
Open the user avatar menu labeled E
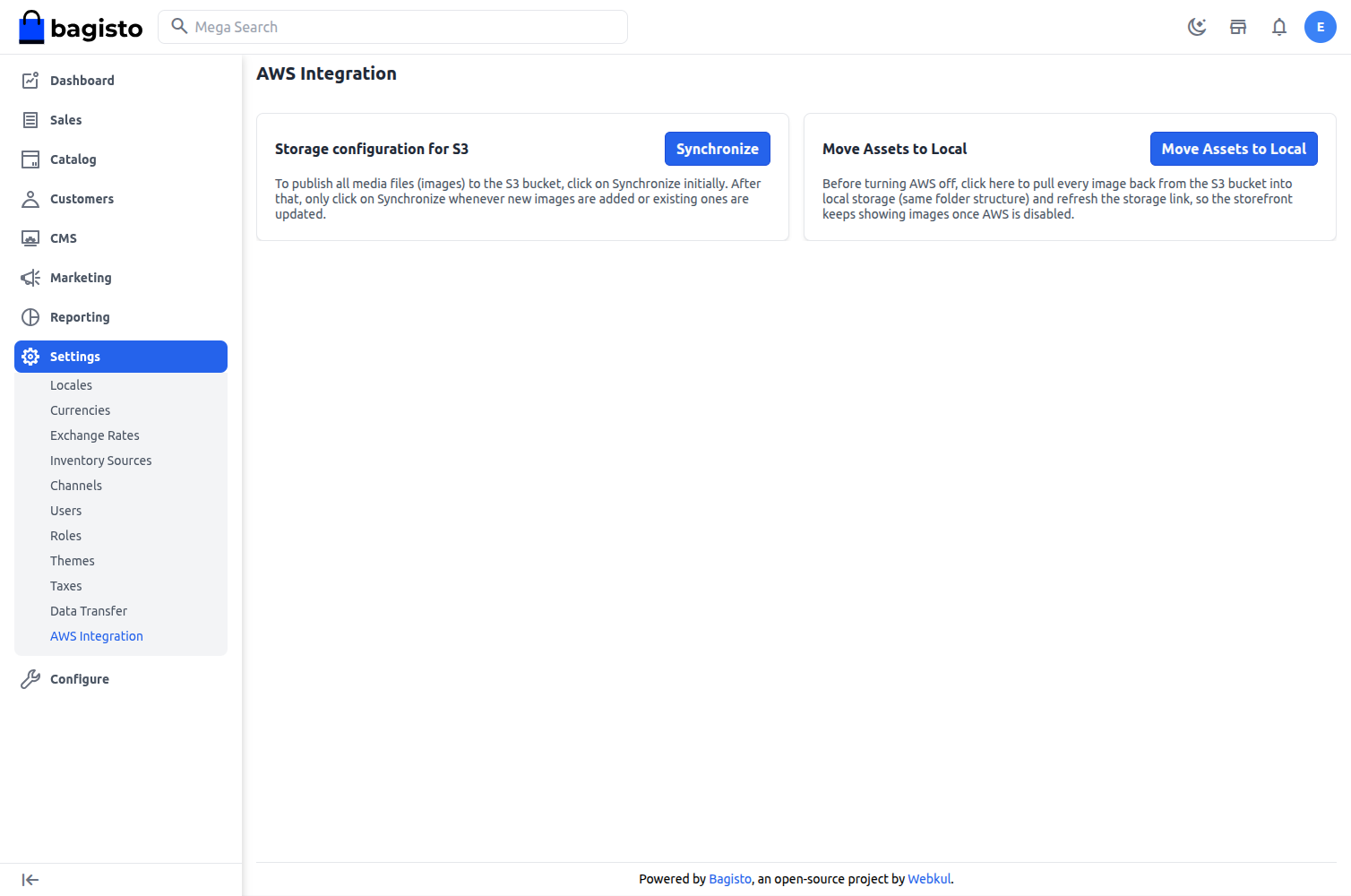(x=1321, y=27)
